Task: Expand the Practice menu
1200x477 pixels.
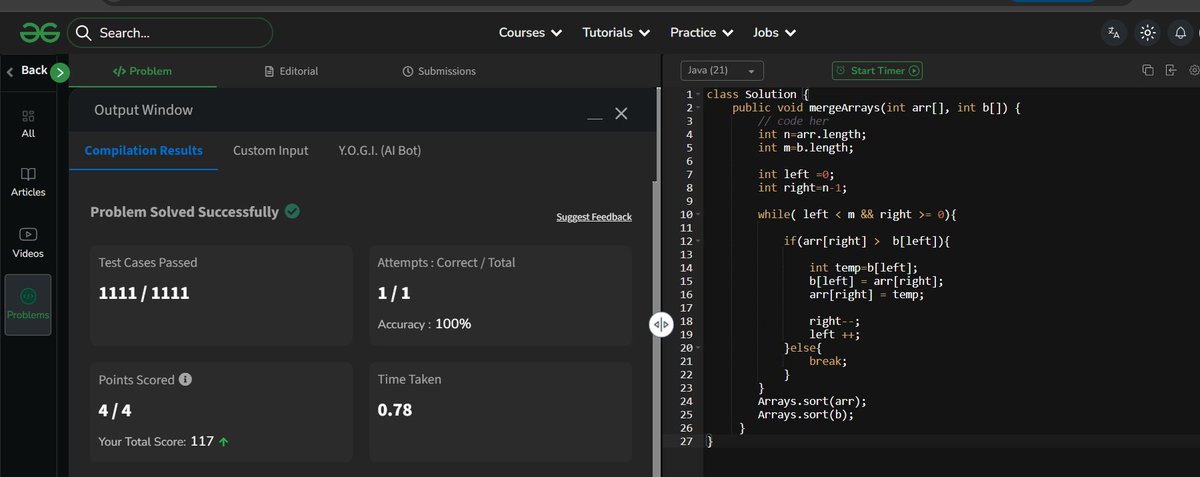Action: coord(701,33)
